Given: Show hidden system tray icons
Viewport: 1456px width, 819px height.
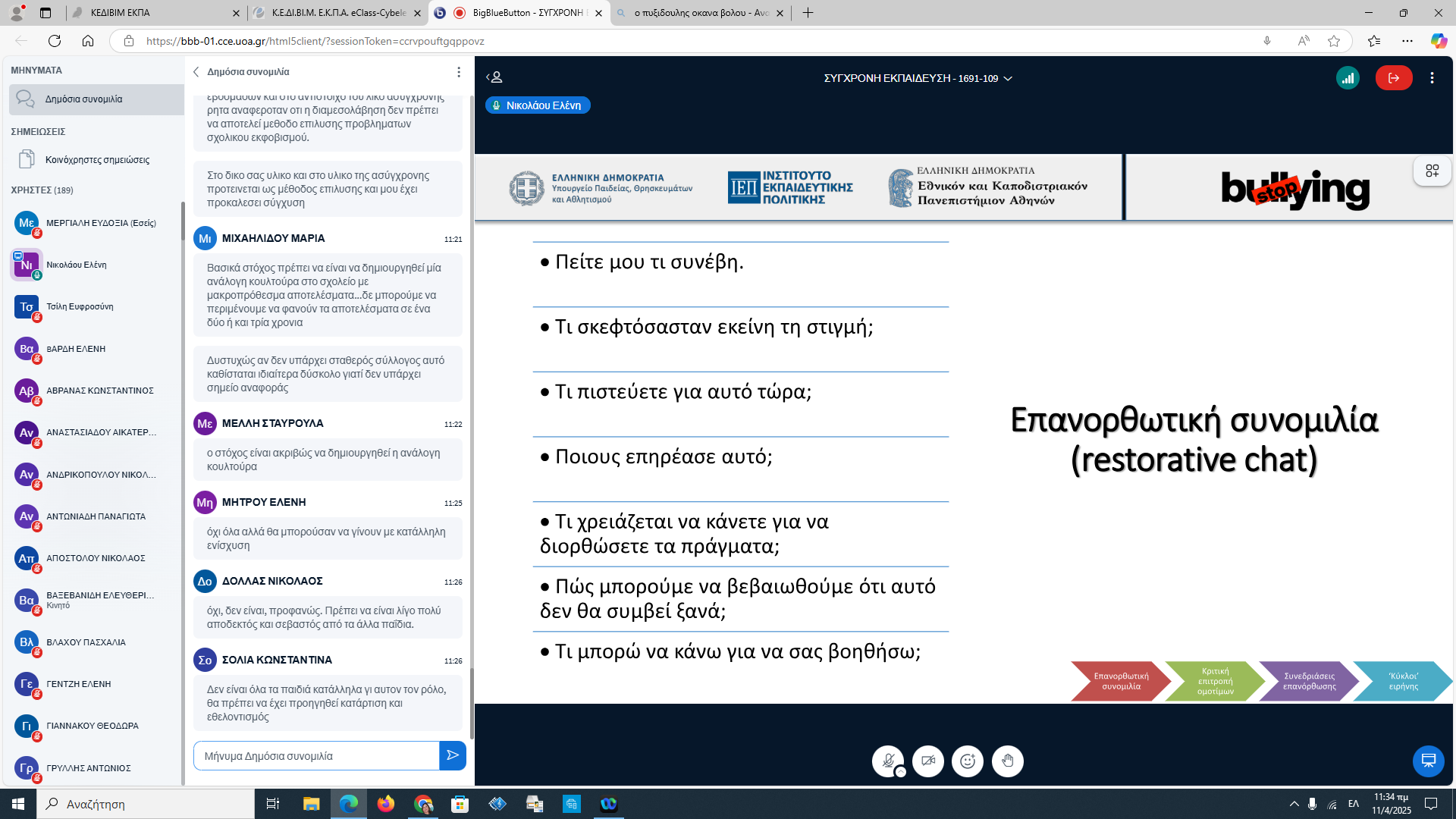Looking at the screenshot, I should click(1294, 804).
